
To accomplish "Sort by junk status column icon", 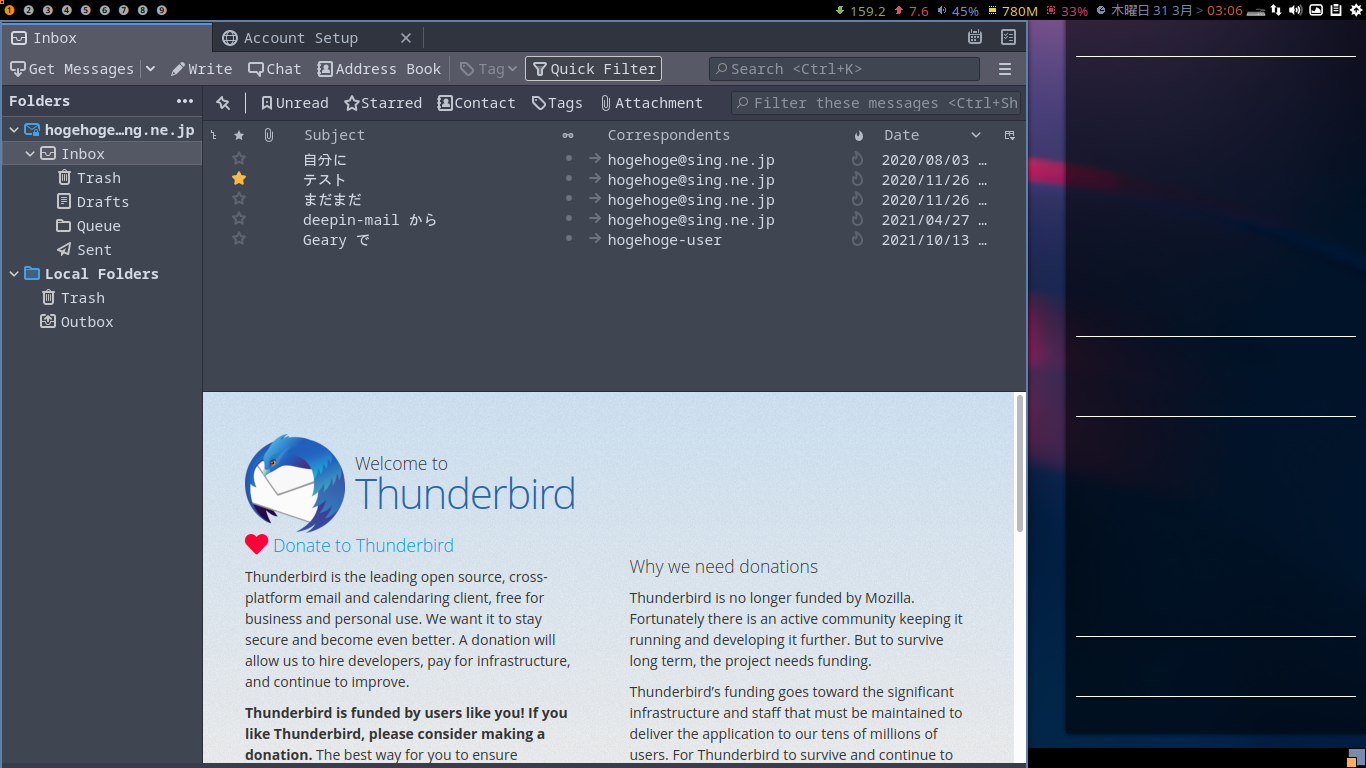I will click(858, 135).
